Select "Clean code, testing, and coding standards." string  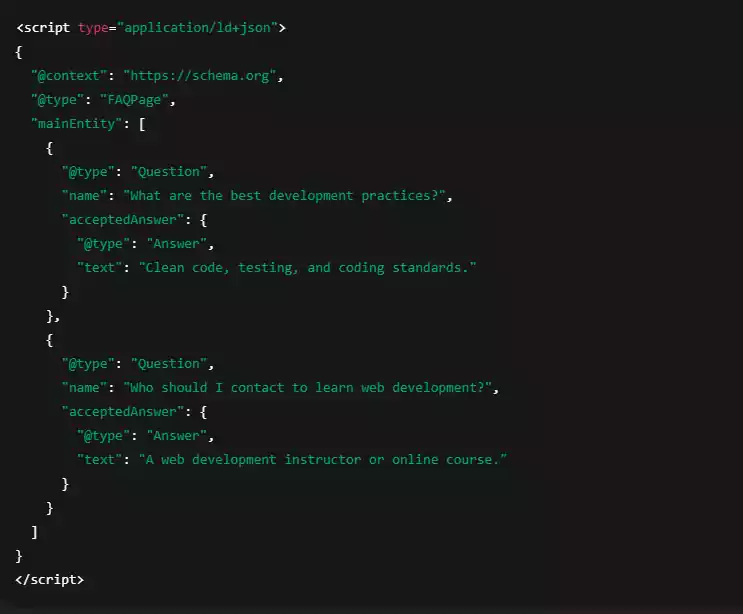click(308, 267)
